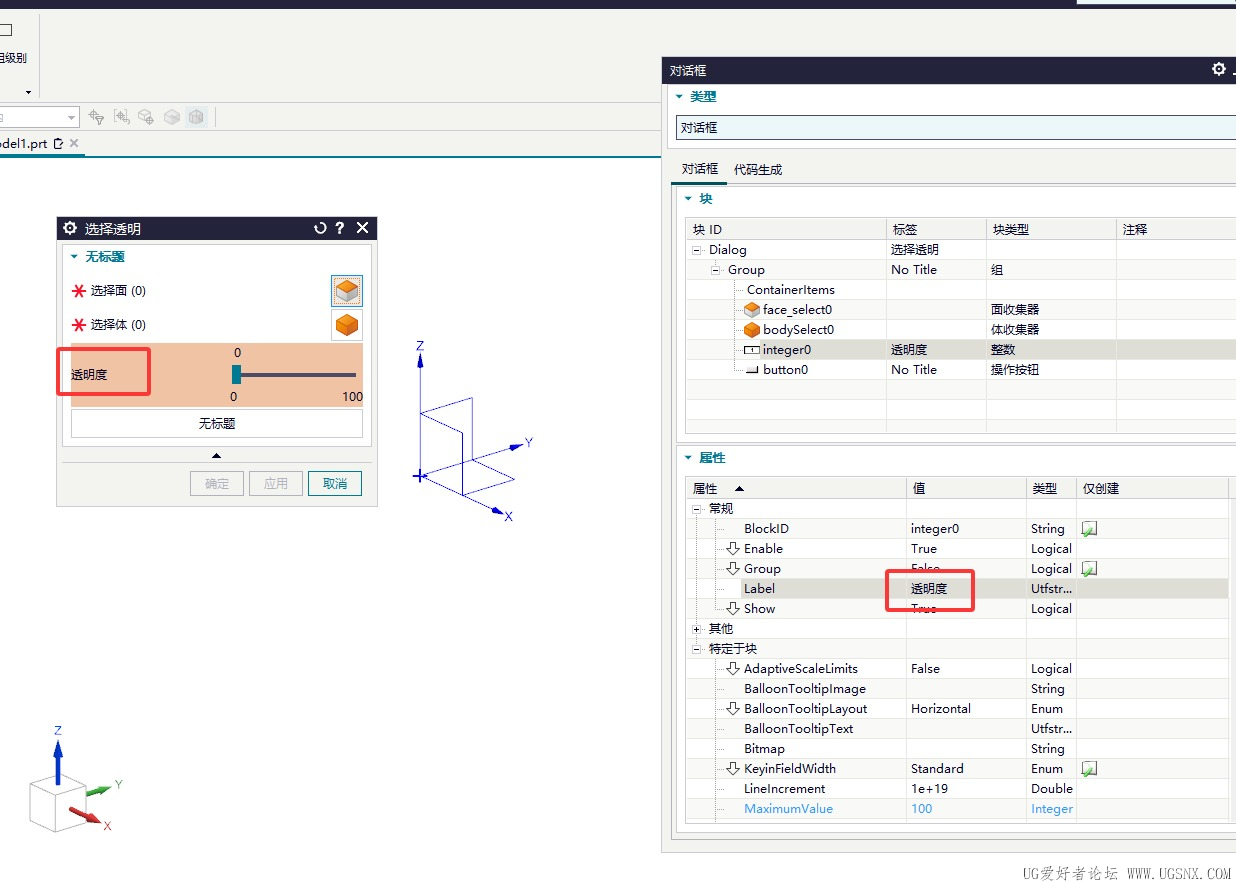The width and height of the screenshot is (1236, 886).
Task: Click the Label value 透明度 cell
Action: tap(966, 589)
